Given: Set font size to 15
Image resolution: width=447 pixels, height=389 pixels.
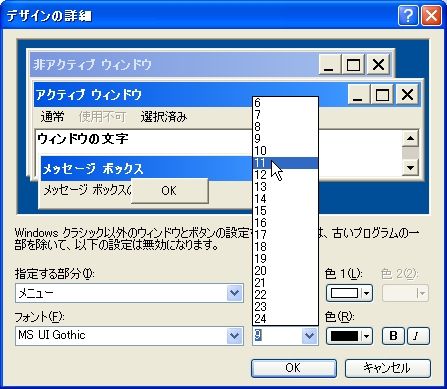Looking at the screenshot, I should (x=285, y=211).
